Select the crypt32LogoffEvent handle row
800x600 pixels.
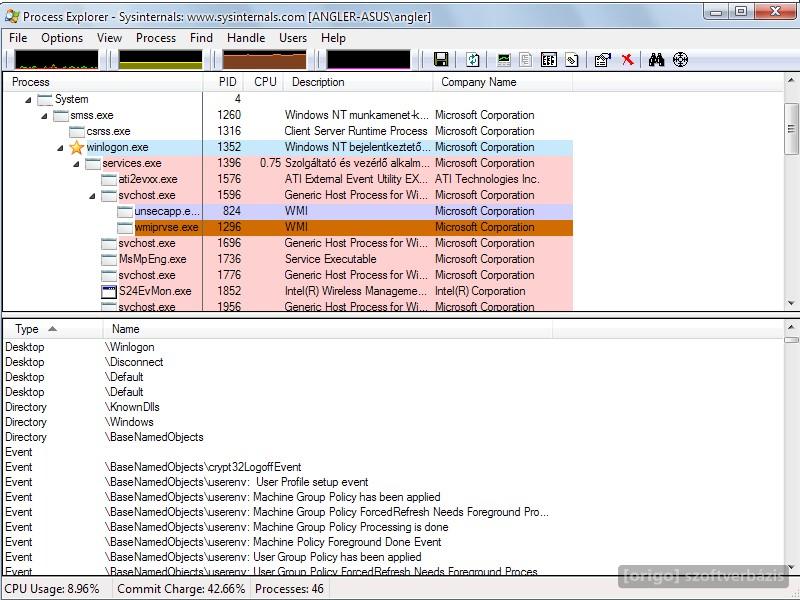point(278,467)
